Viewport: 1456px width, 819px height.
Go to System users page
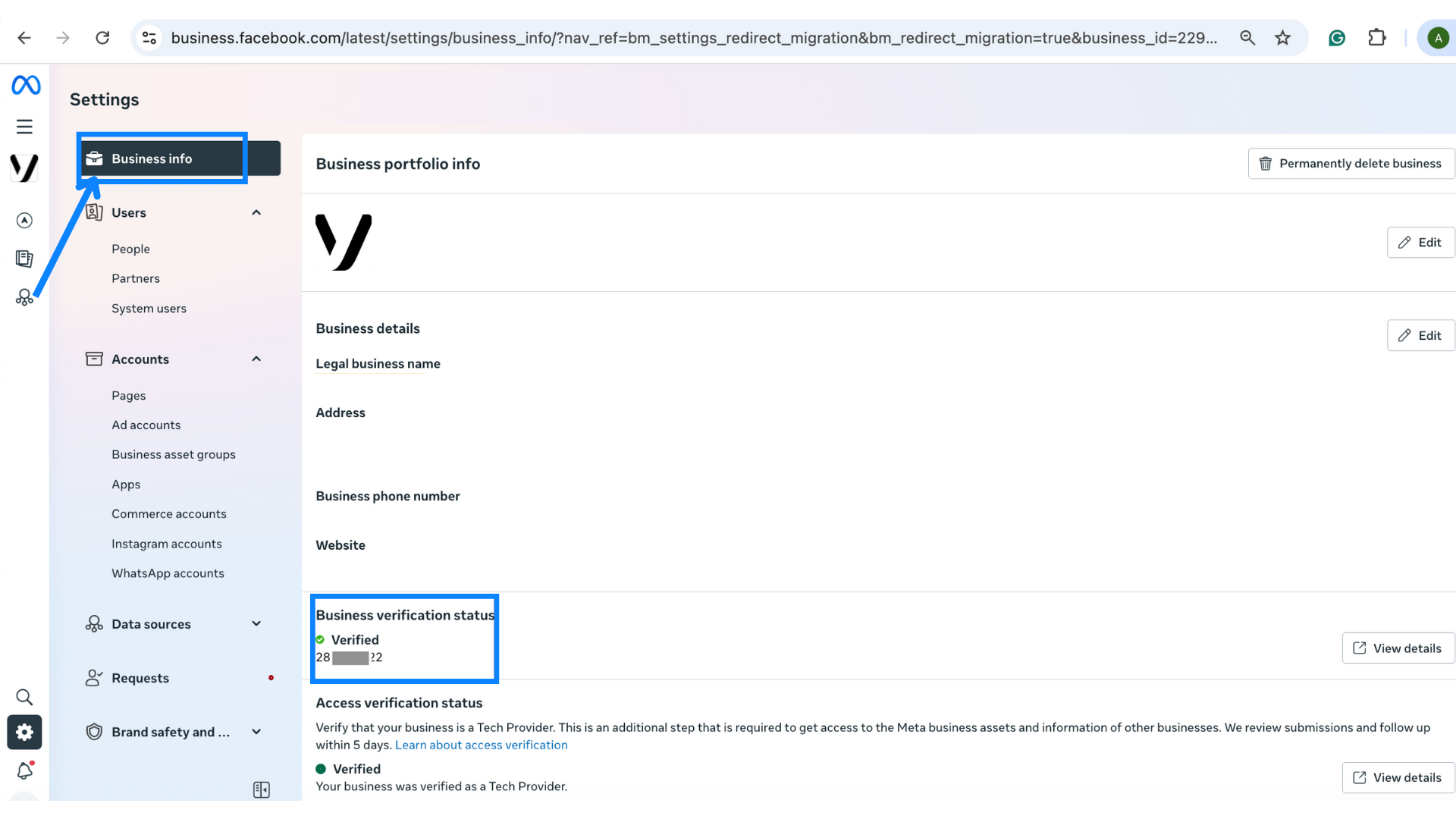(x=149, y=309)
